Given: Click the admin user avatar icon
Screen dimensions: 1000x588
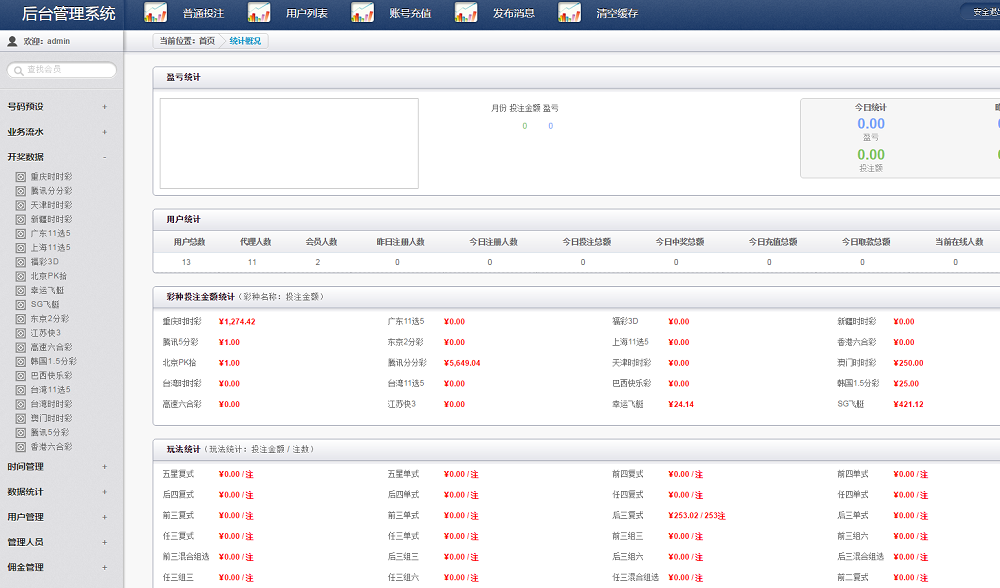Looking at the screenshot, I should [12, 42].
